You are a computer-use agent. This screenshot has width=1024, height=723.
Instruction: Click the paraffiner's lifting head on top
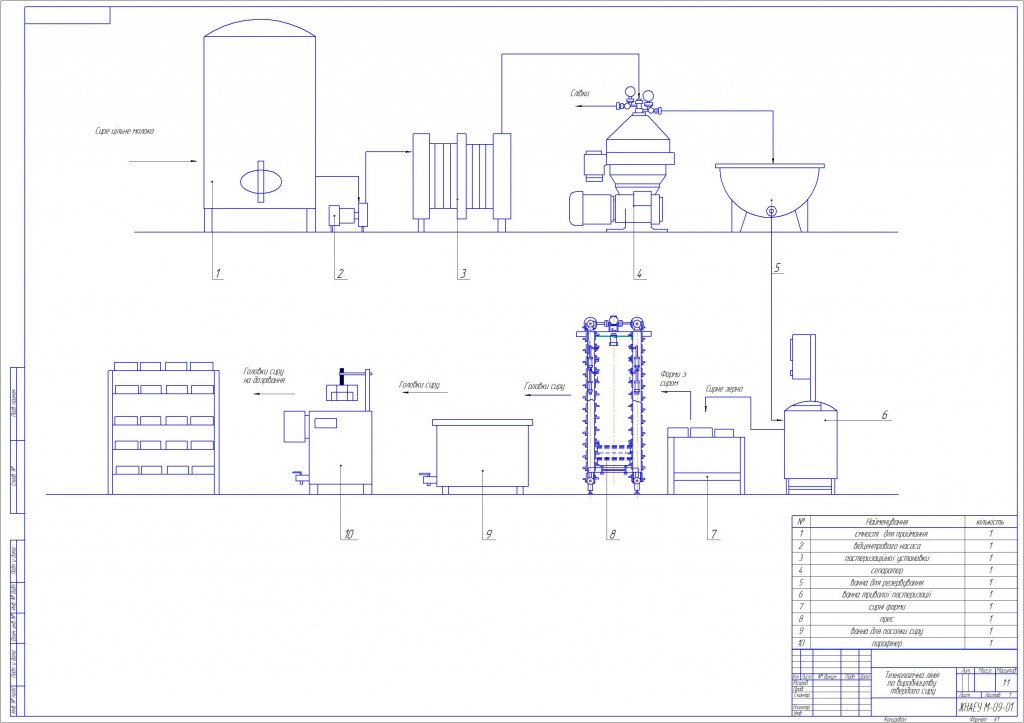(343, 386)
